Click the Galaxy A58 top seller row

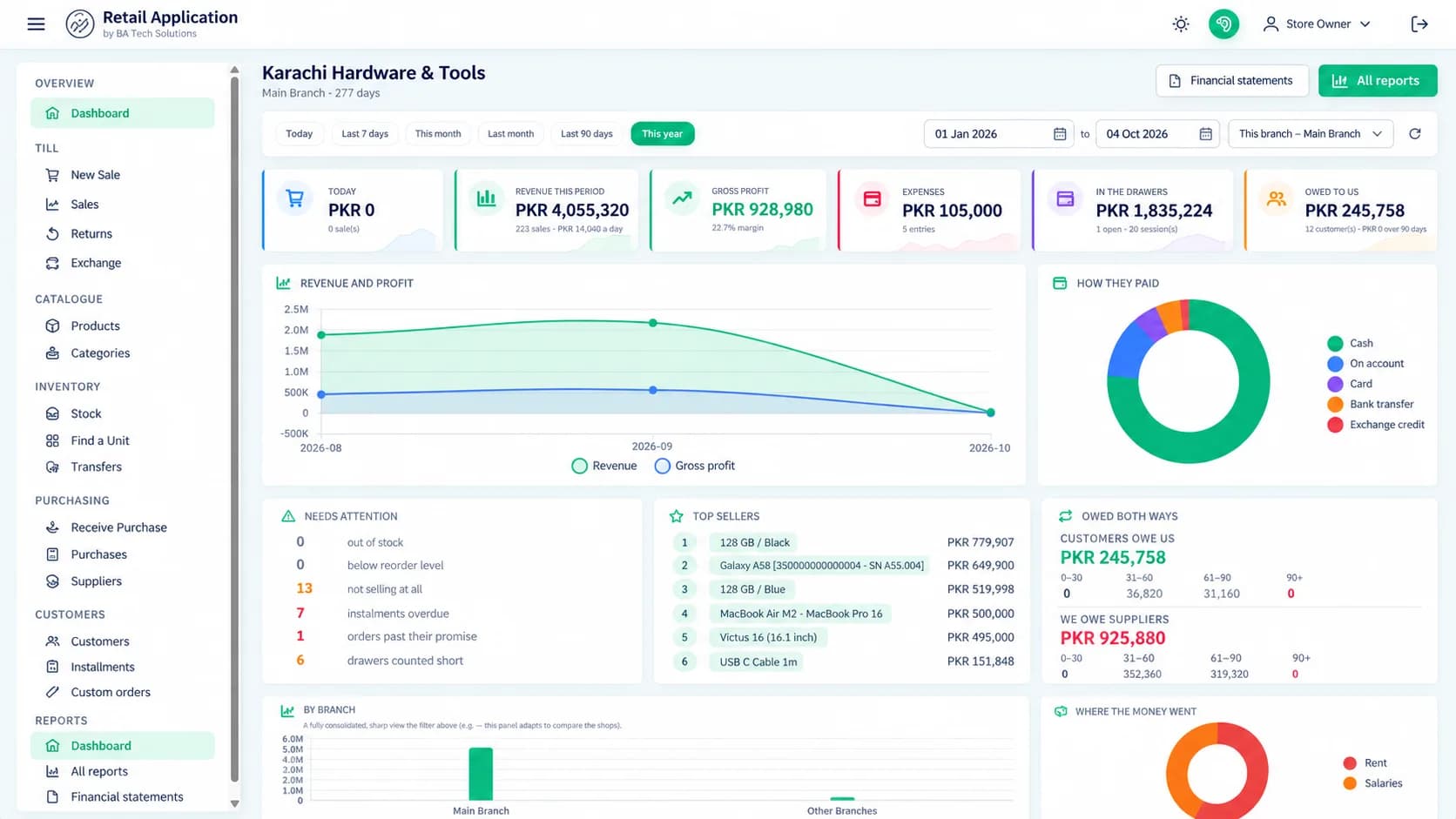843,566
